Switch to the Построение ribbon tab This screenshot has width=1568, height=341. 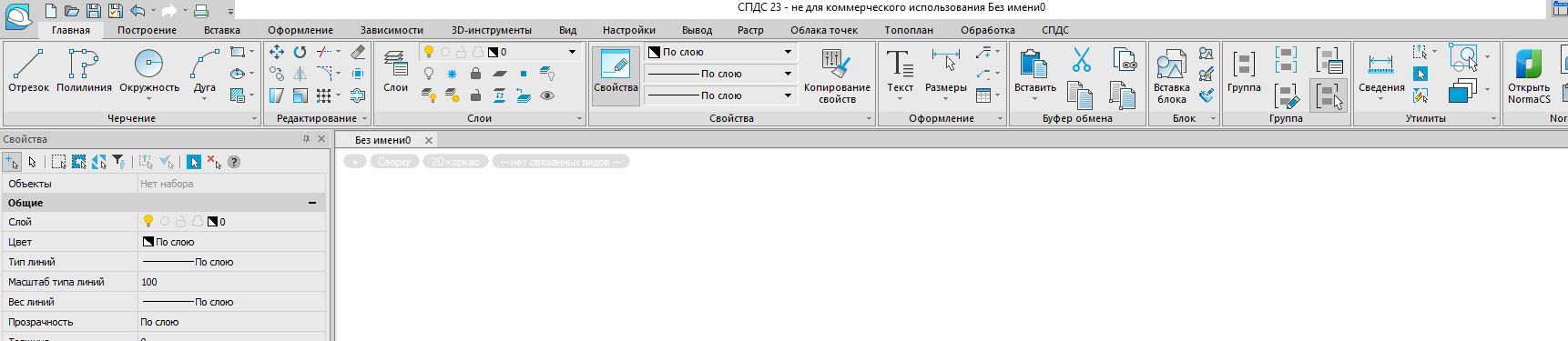147,30
